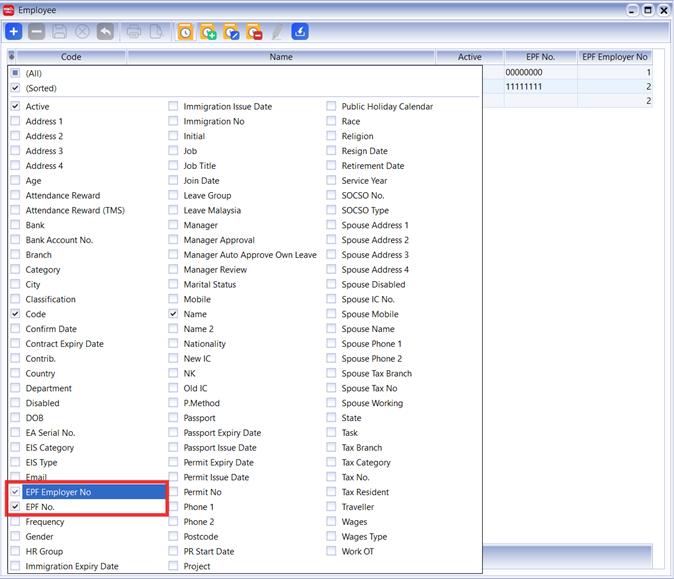The image size is (674, 579).
Task: Check the SOCSO No. column option
Action: coord(331,195)
